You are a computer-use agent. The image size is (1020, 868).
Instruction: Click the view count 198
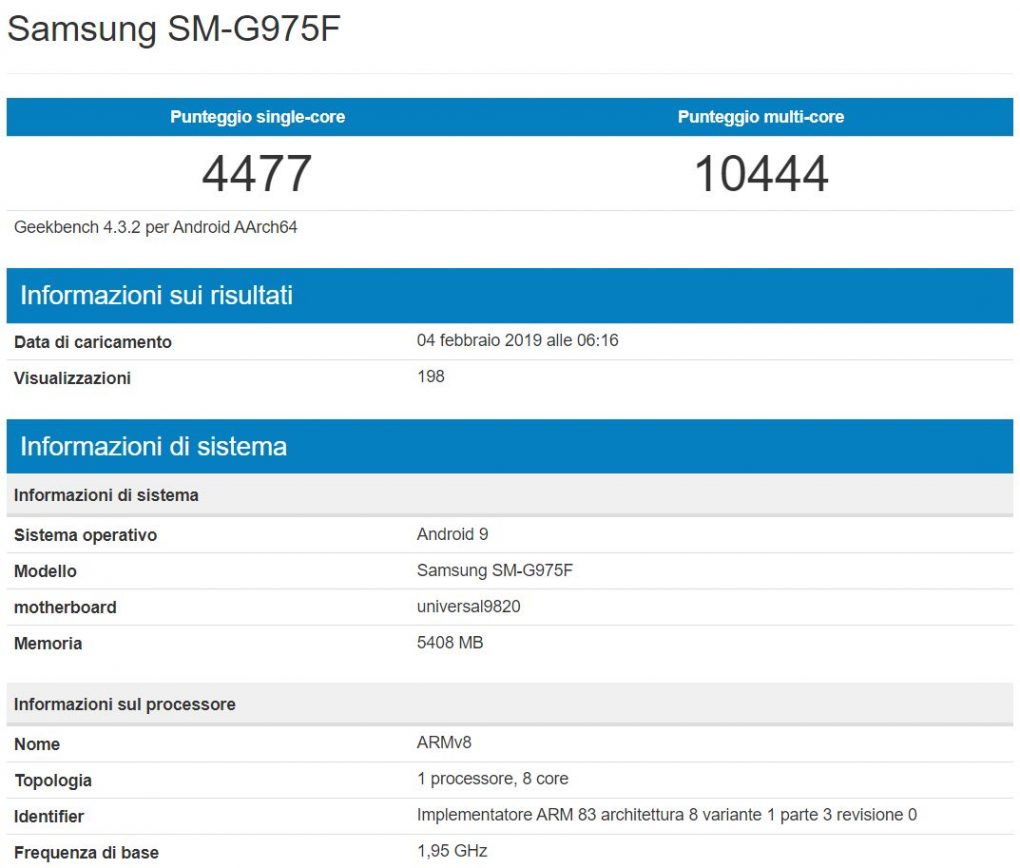[431, 377]
